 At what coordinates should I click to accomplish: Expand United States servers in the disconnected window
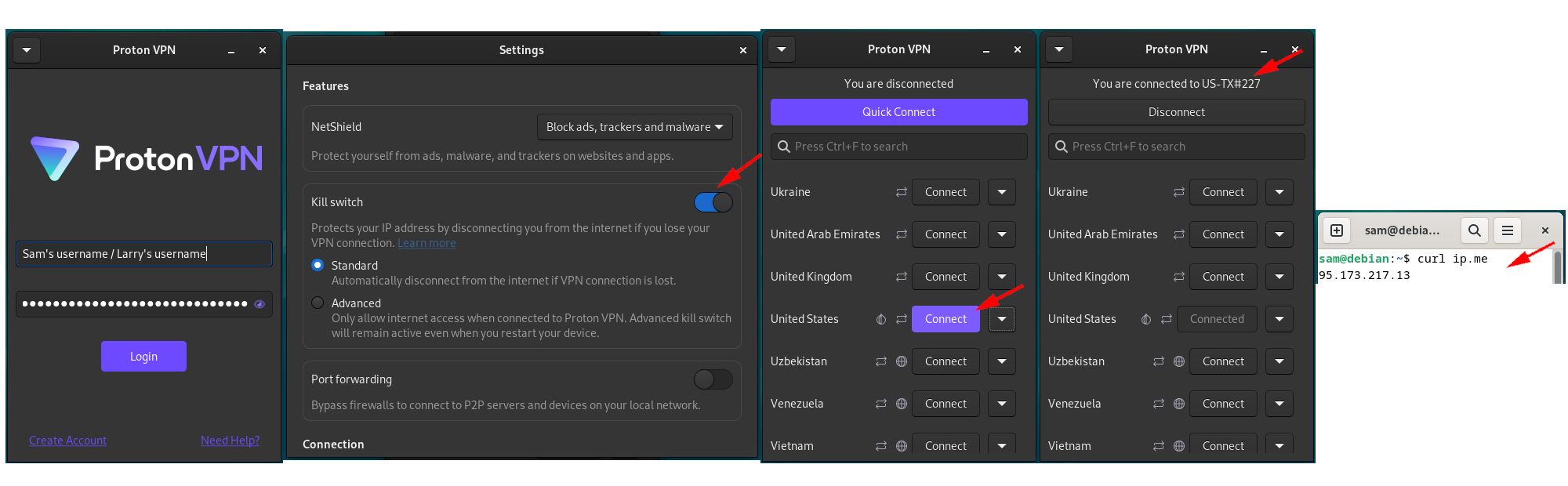pyautogui.click(x=1002, y=319)
